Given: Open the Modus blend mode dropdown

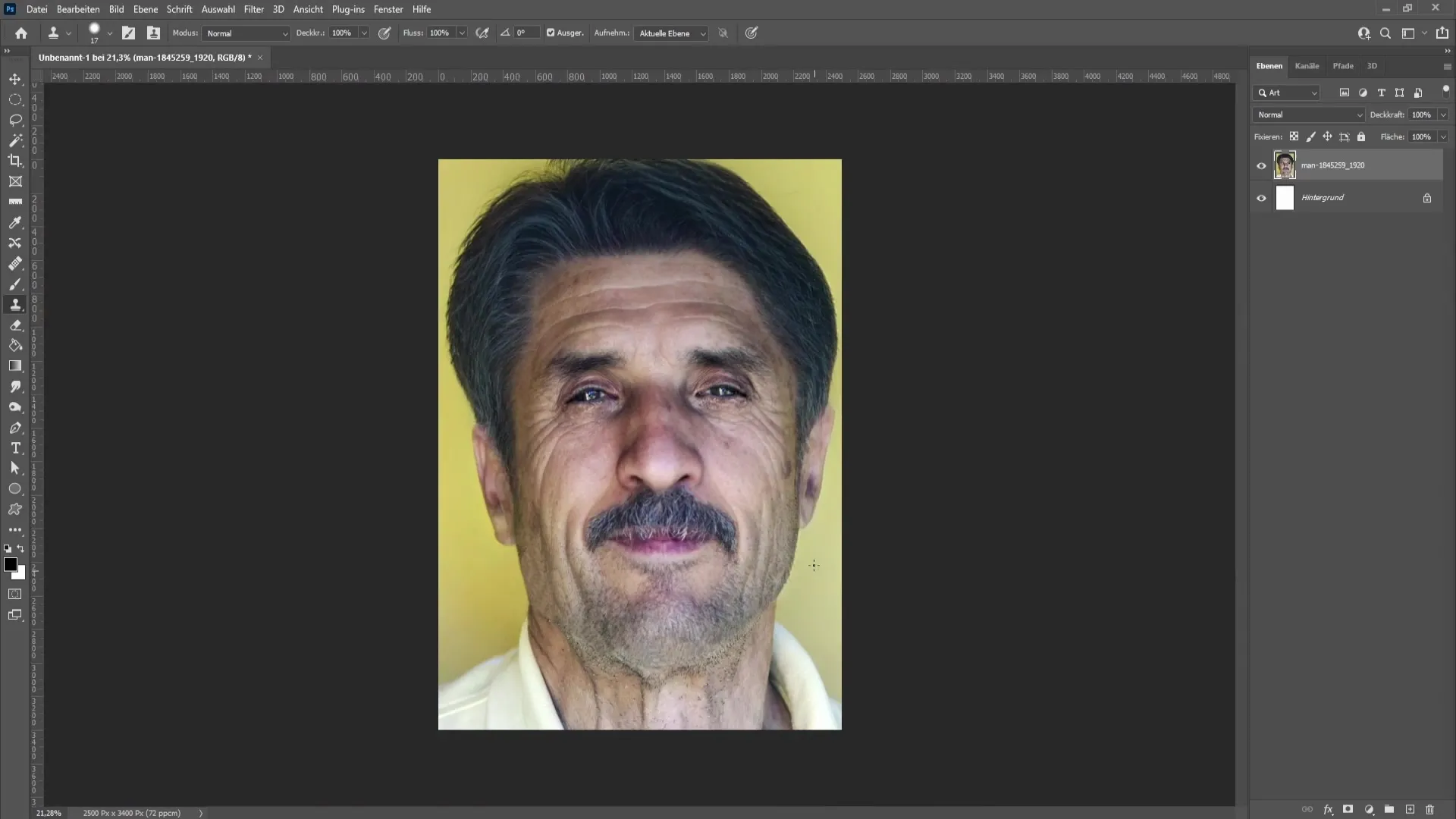Looking at the screenshot, I should (246, 33).
